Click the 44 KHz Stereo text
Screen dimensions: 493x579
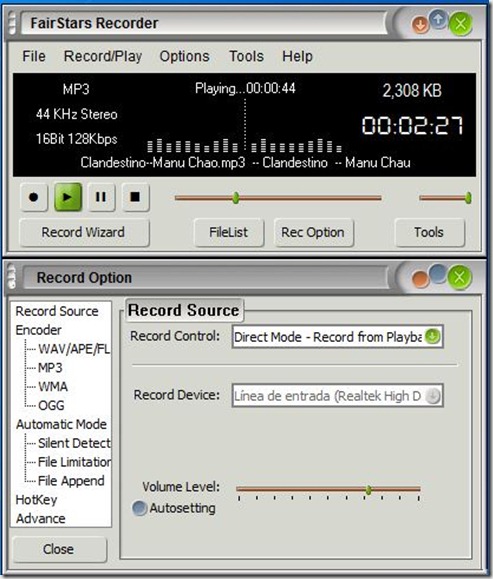click(x=77, y=114)
